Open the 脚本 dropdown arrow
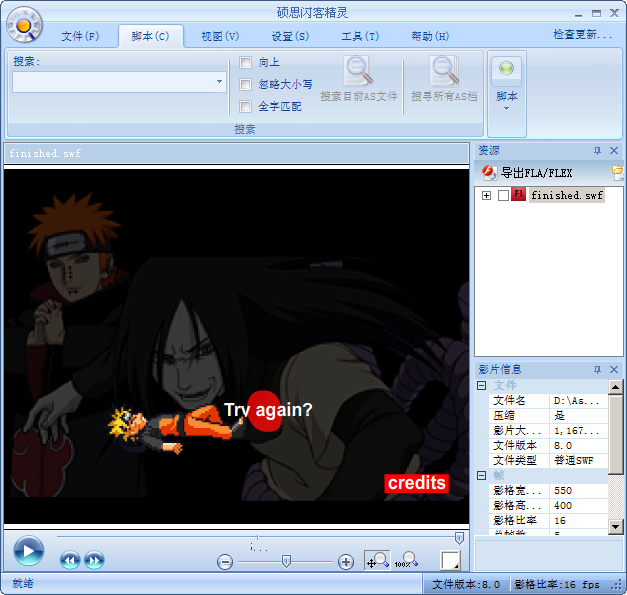Screen dimensions: 627x595 (x=506, y=109)
